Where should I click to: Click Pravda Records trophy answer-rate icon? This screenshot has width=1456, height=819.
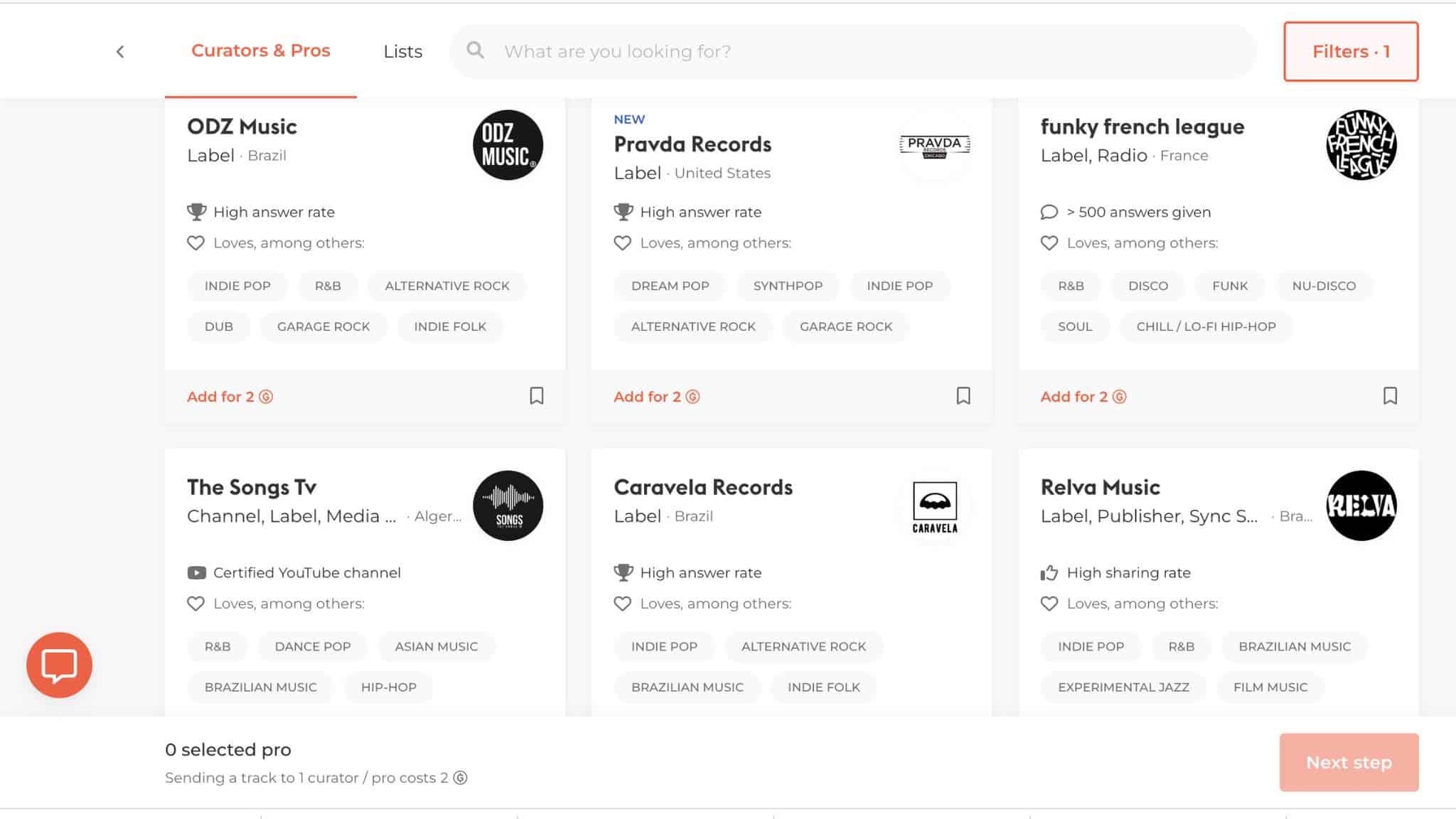tap(623, 212)
